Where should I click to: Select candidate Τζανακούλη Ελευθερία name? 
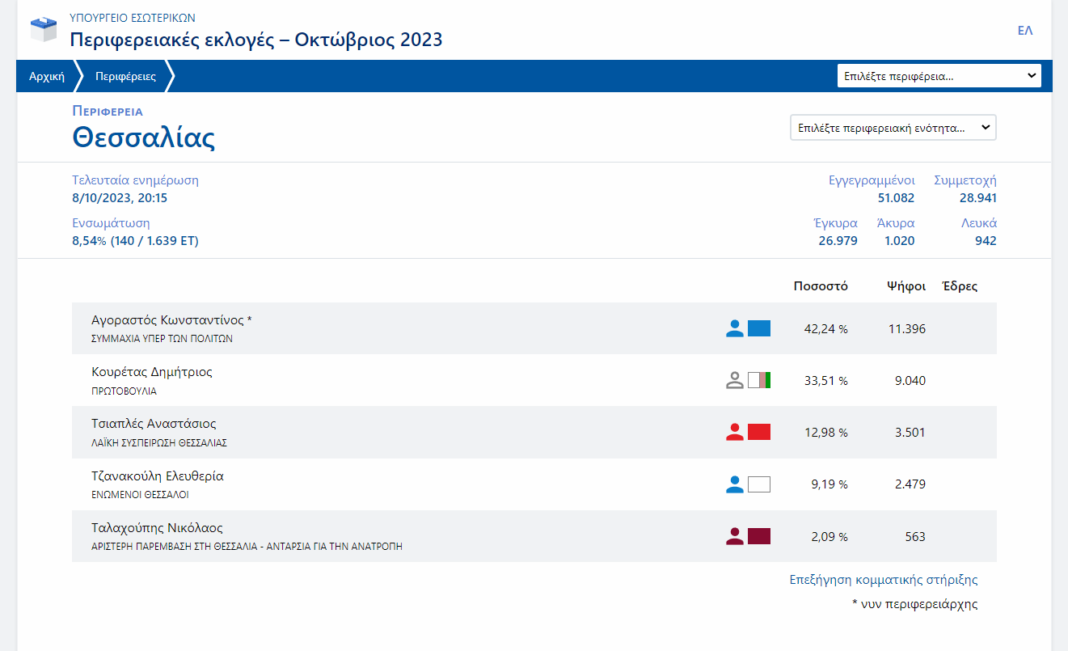(x=157, y=476)
